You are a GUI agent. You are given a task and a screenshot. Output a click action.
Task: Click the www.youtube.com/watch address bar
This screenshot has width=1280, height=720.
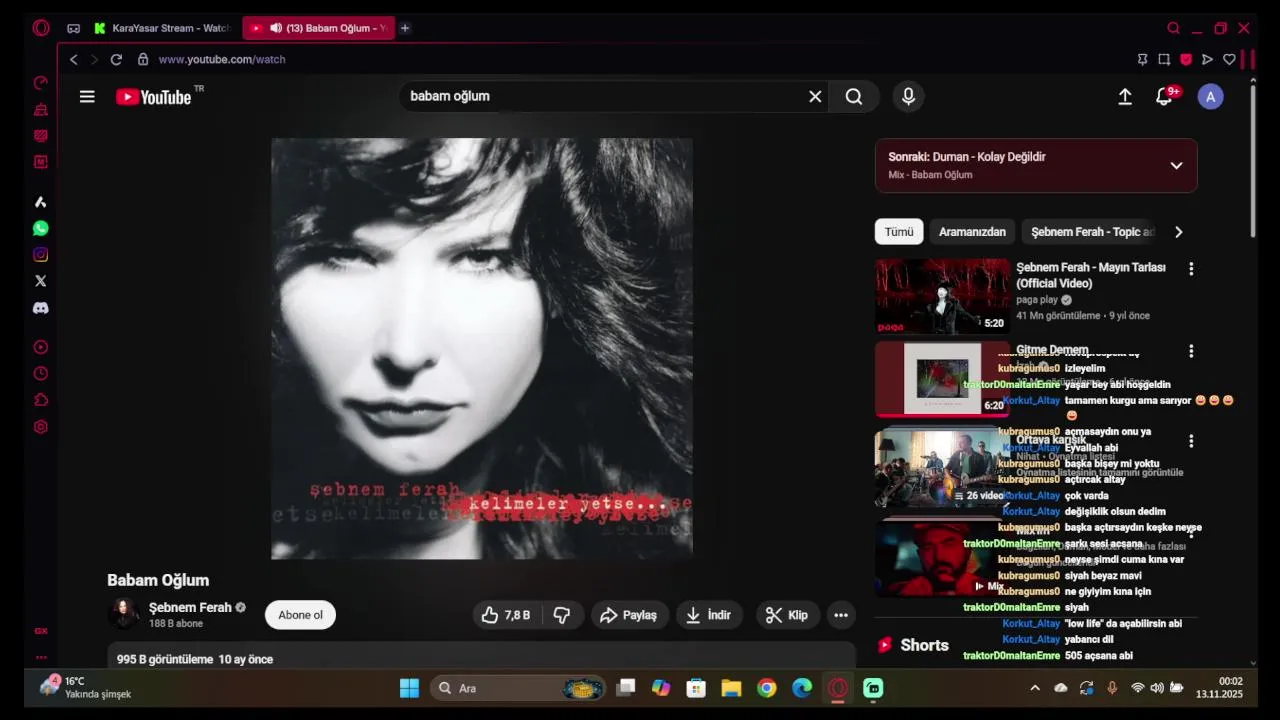point(222,59)
